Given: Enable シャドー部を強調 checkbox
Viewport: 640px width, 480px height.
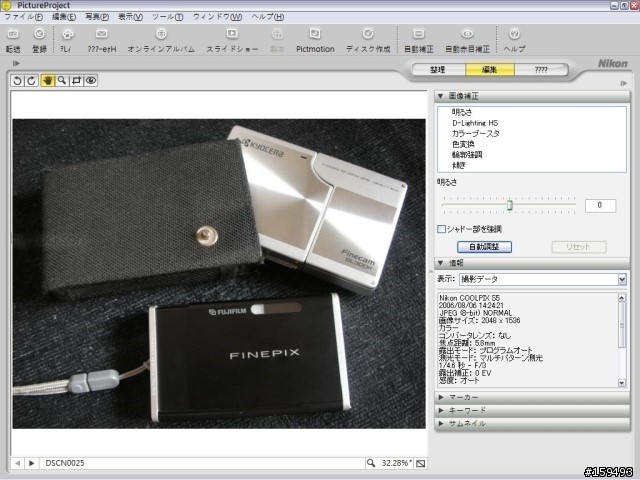Looking at the screenshot, I should pos(441,229).
